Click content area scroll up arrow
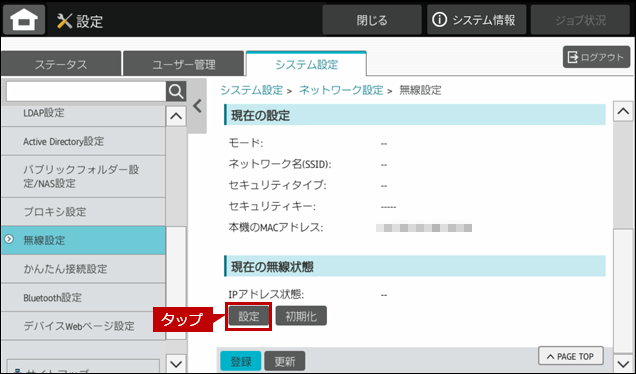Screen dimensions: 636x374 (x=623, y=111)
